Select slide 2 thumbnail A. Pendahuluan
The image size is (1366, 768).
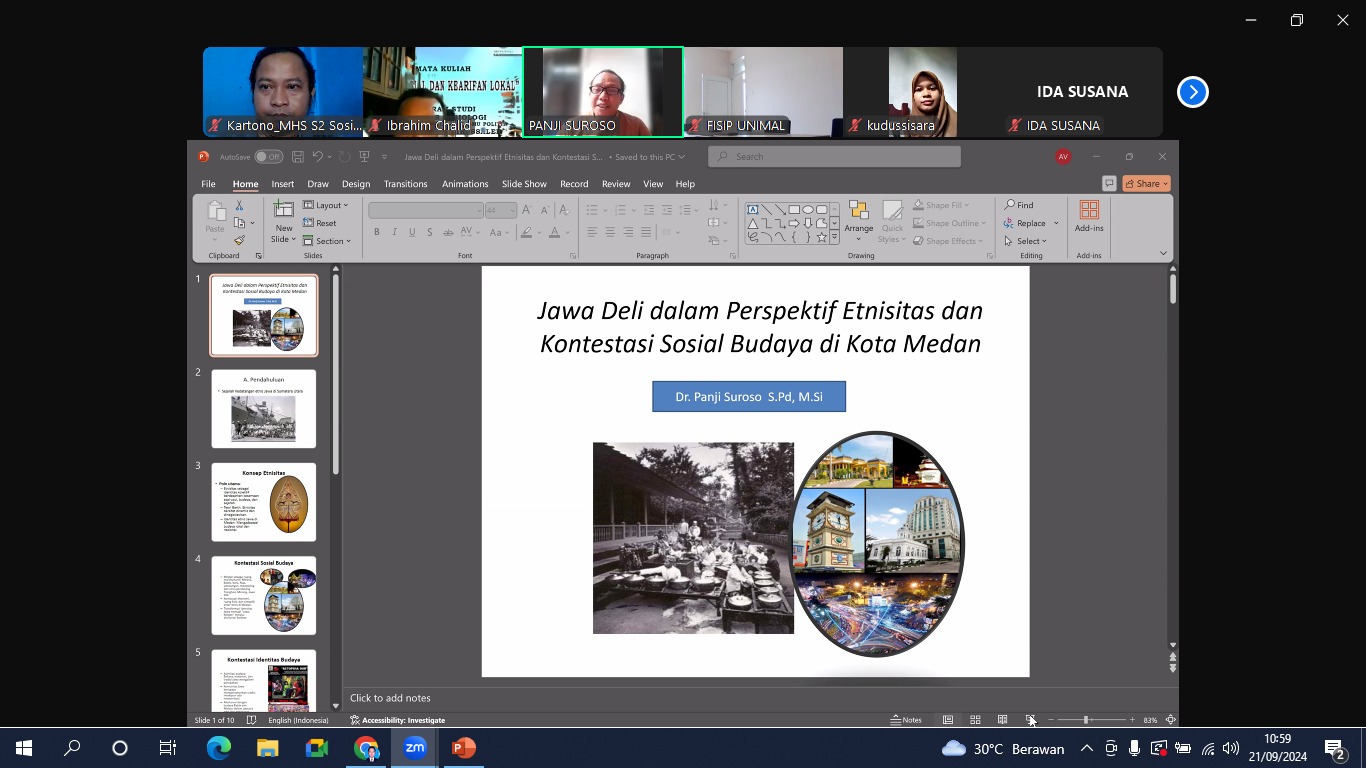click(x=264, y=409)
